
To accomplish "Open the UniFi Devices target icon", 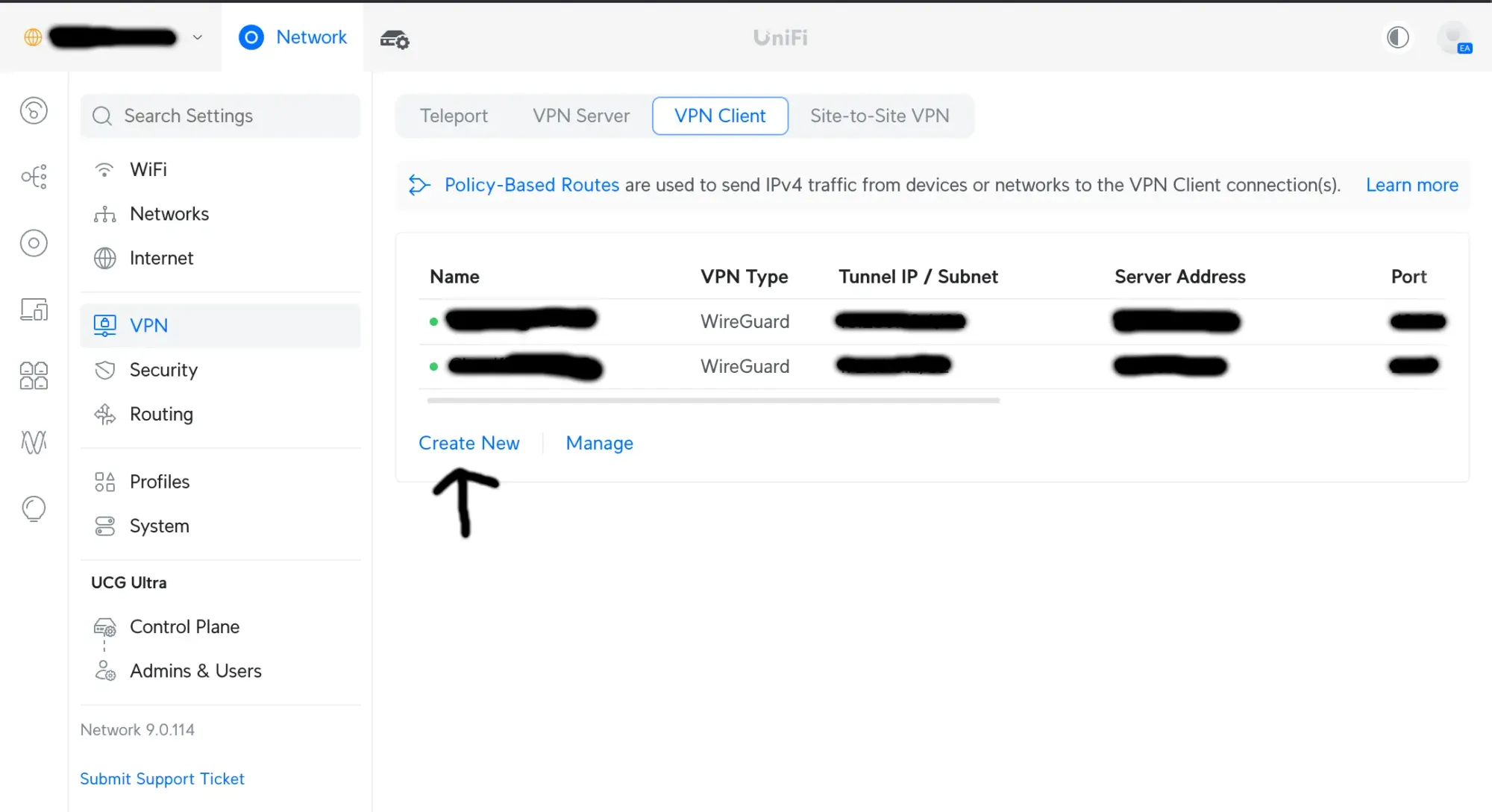I will coord(34,243).
